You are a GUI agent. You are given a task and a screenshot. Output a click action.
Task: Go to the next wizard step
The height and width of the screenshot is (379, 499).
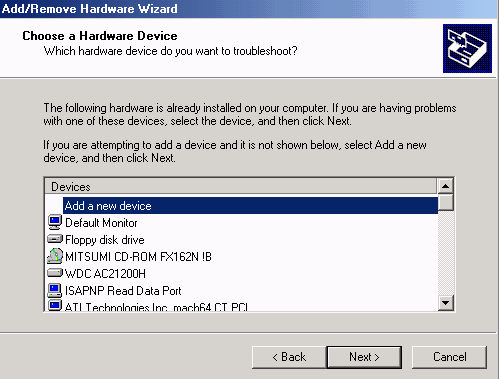[x=364, y=357]
